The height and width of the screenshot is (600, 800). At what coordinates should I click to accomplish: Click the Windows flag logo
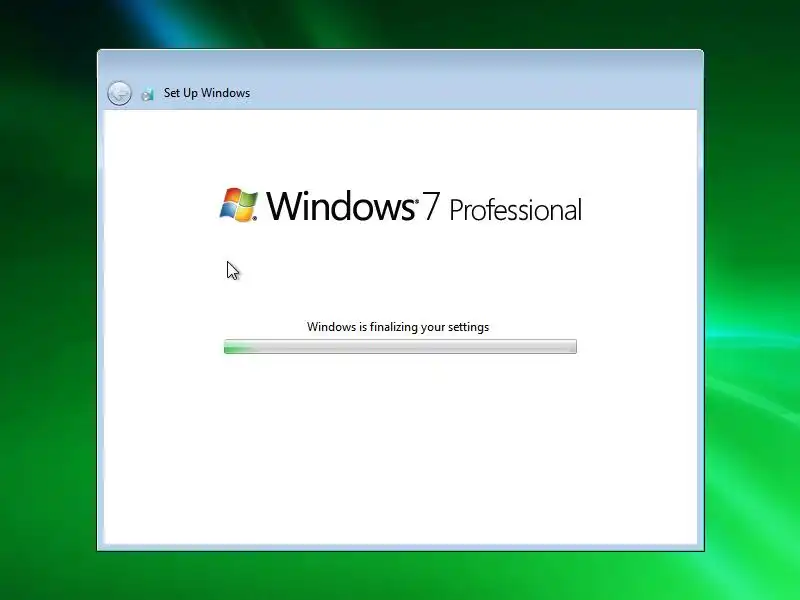(x=238, y=205)
